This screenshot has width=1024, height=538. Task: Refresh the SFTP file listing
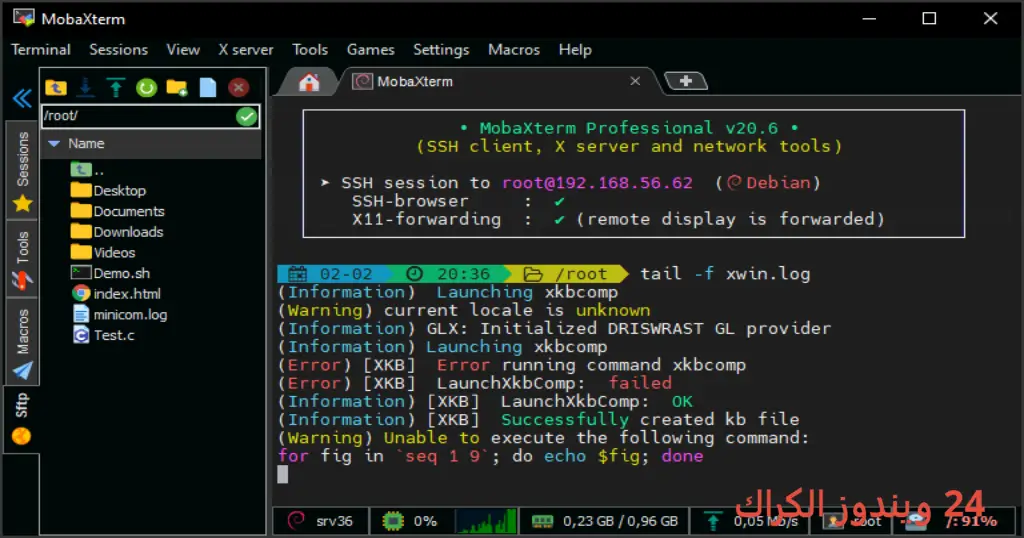(x=146, y=87)
